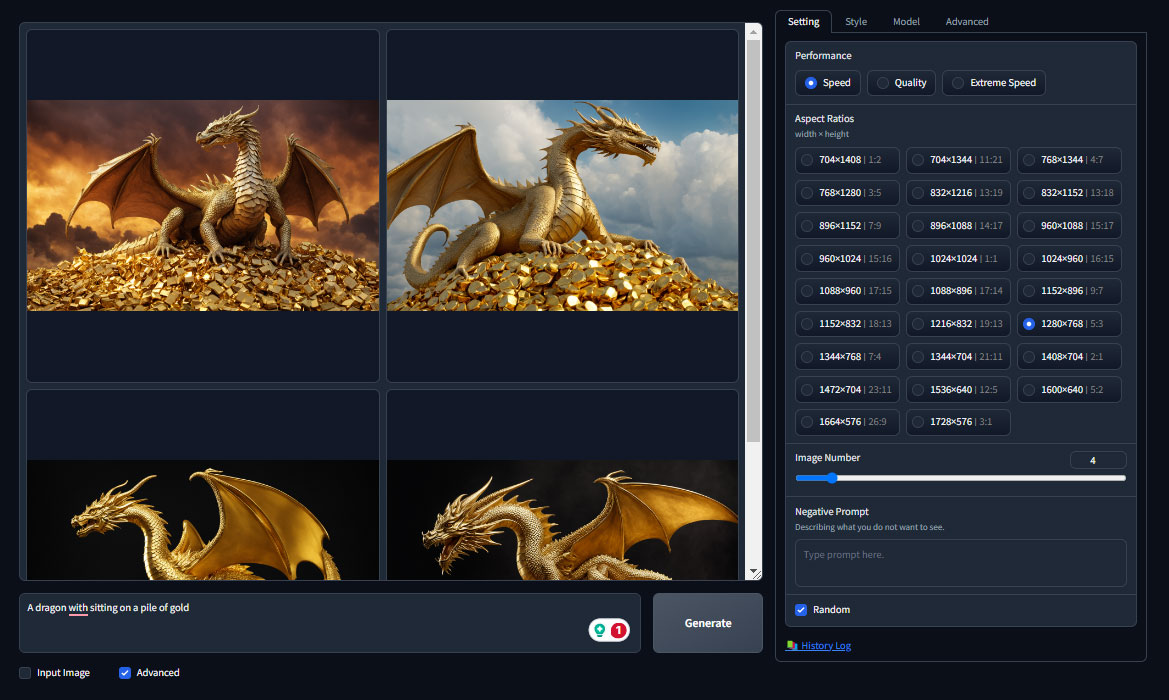Open the Model tab
The width and height of the screenshot is (1169, 700).
(906, 22)
